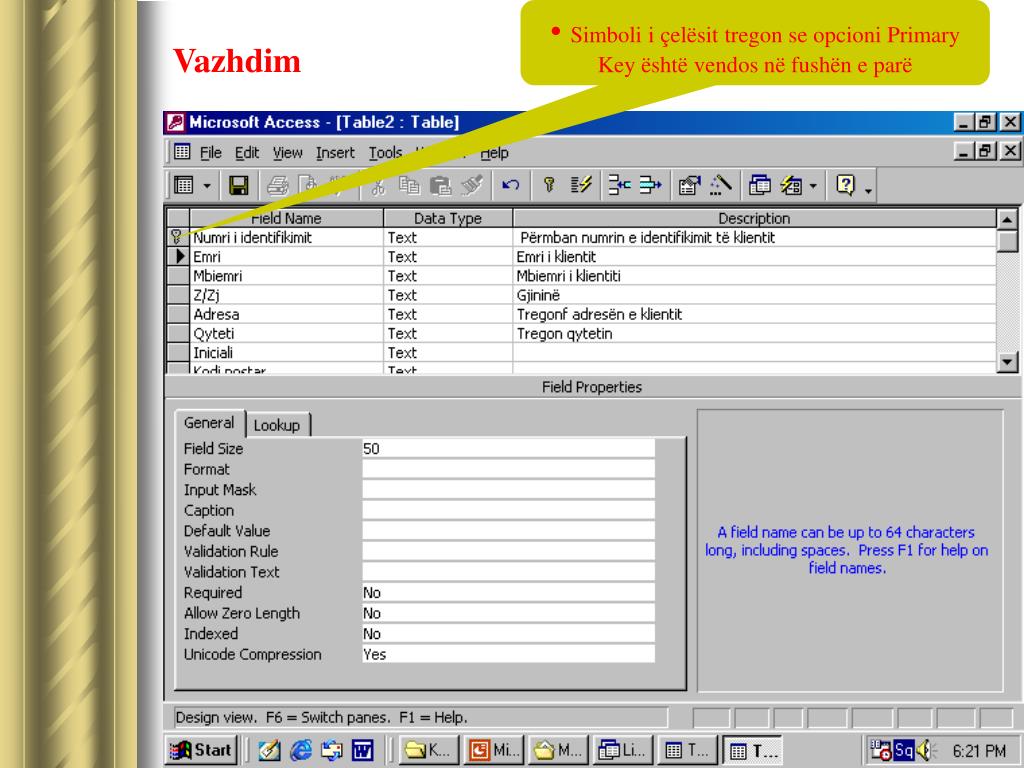Click the Required property value No
The width and height of the screenshot is (1024, 768).
(x=508, y=593)
